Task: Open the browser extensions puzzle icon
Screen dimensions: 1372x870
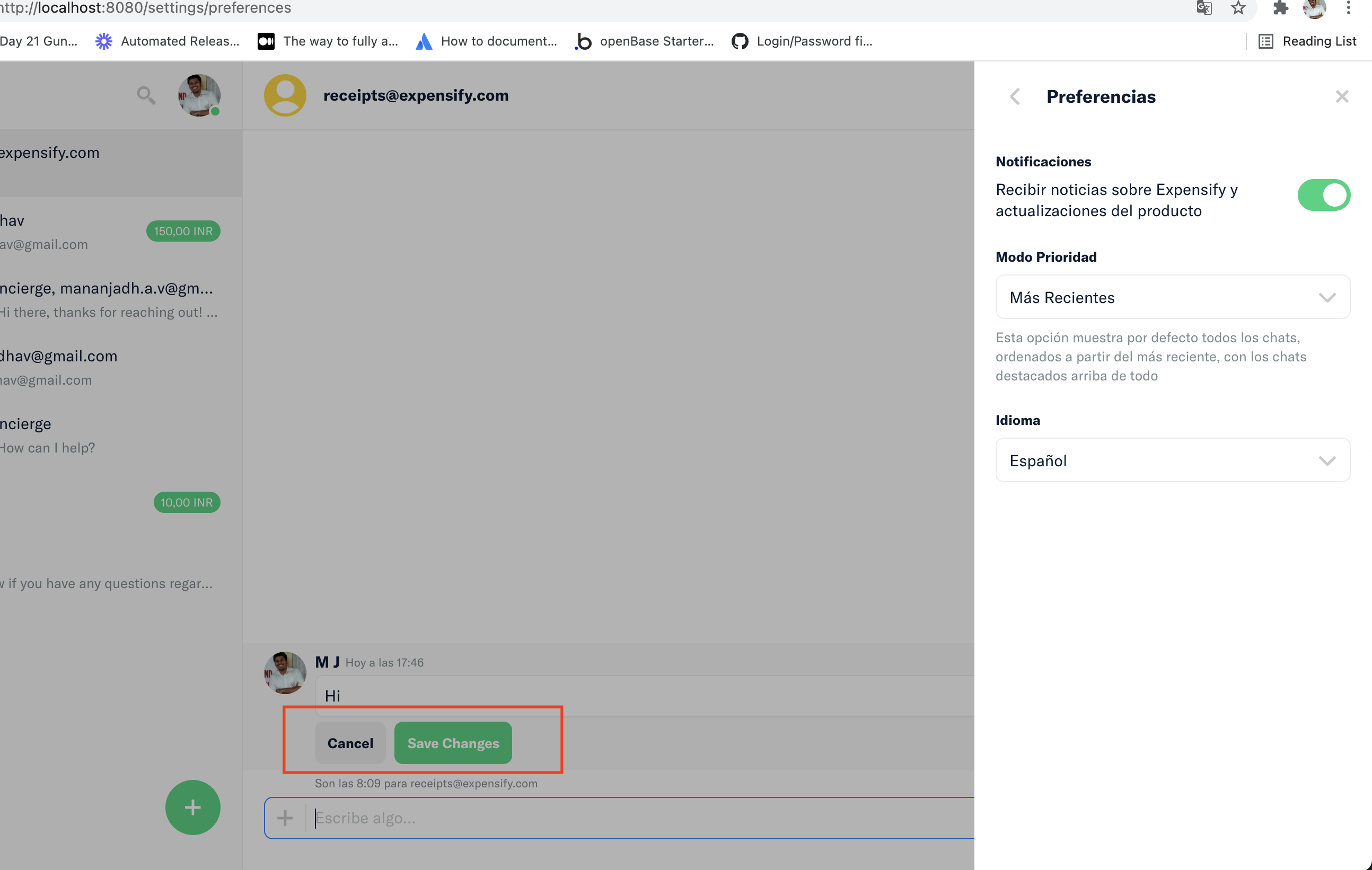Action: pyautogui.click(x=1280, y=8)
